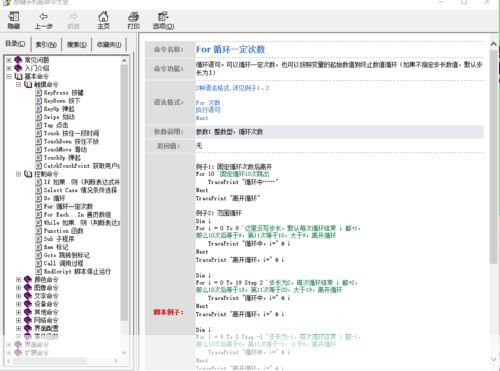
Task: Click the book icon beside 文字命令
Action: (x=28, y=296)
